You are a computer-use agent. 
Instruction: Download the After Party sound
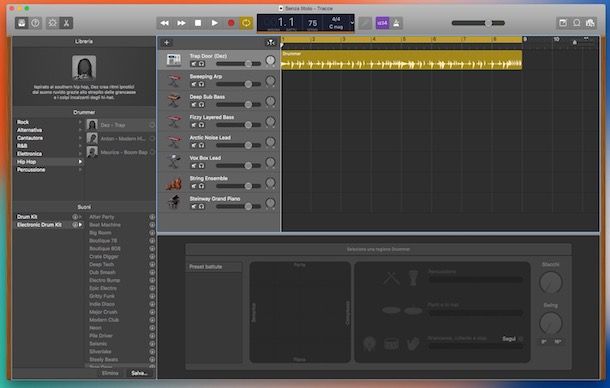point(152,217)
